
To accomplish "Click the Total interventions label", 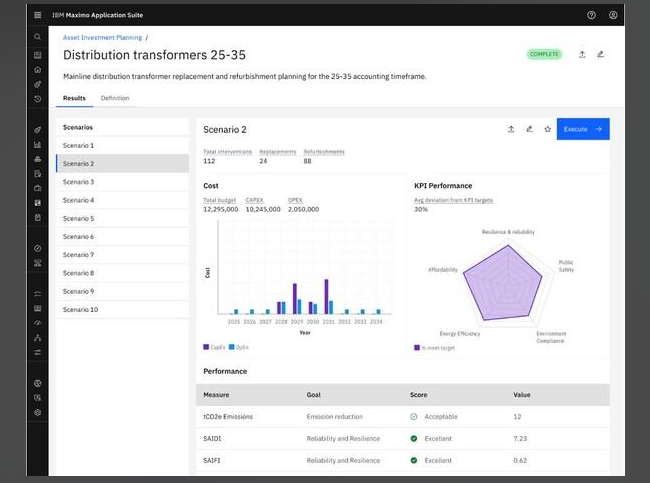I will 228,152.
